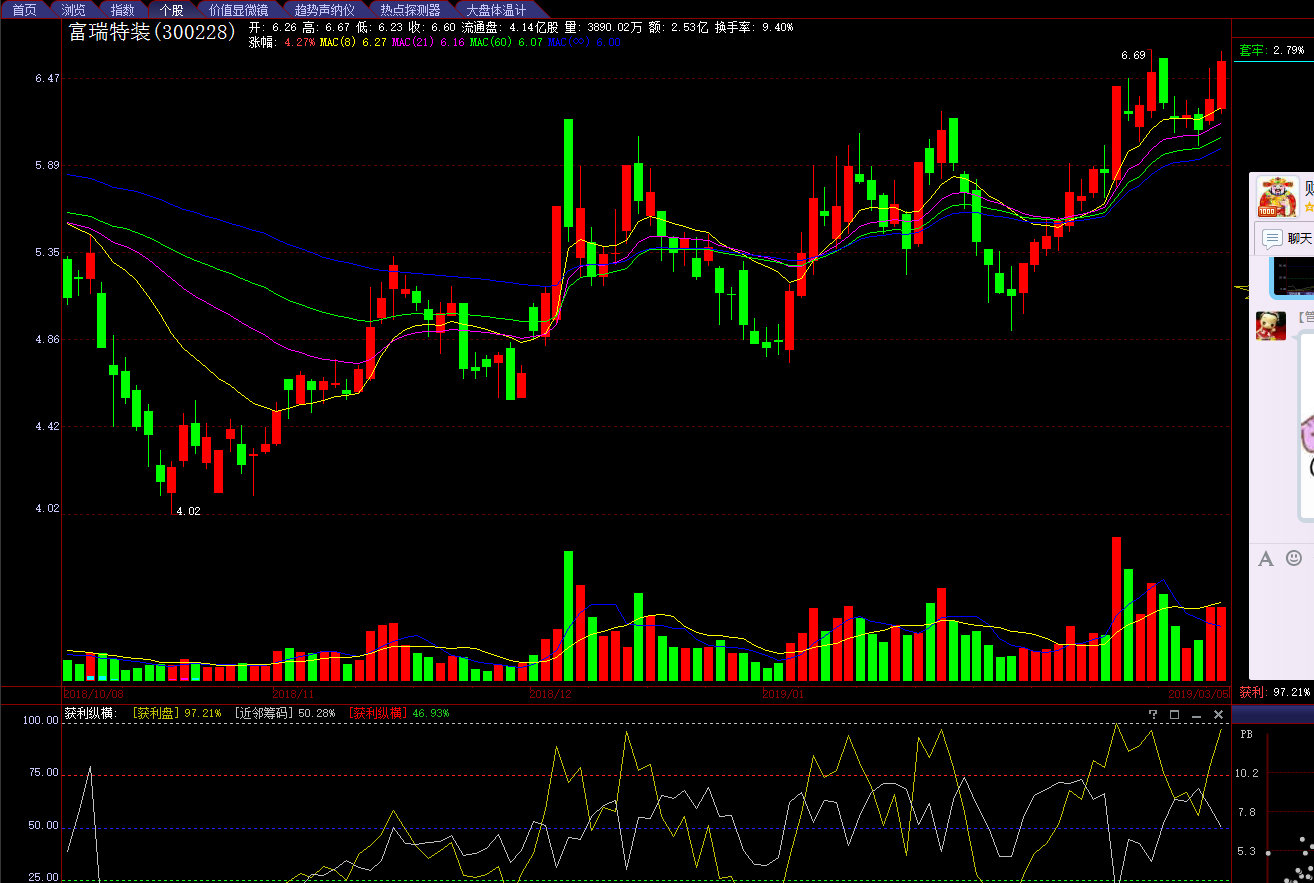
Task: Maximize the 获利纵横 indicator panel
Action: 1175,714
